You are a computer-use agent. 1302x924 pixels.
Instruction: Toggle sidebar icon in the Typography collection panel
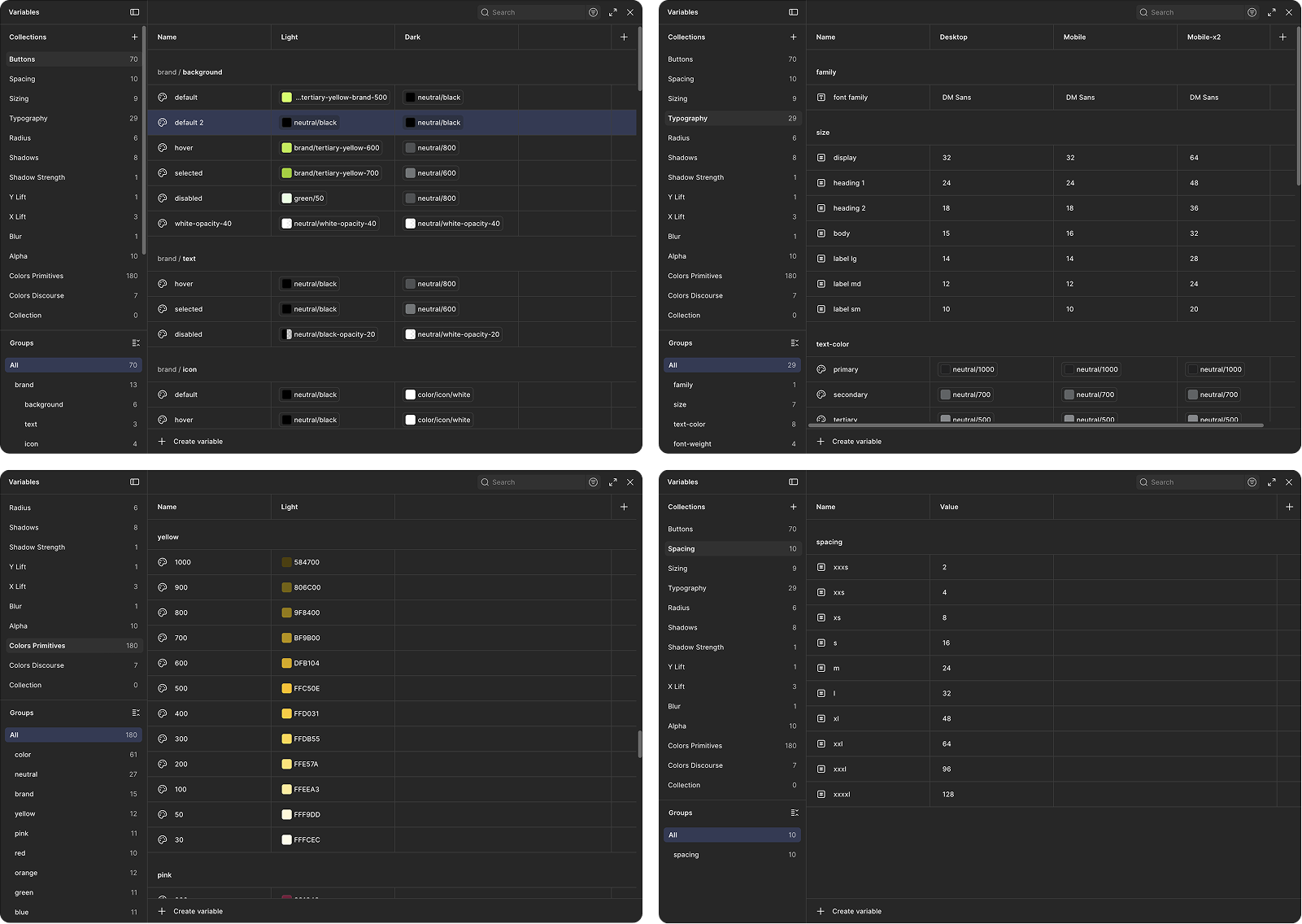pyautogui.click(x=793, y=12)
